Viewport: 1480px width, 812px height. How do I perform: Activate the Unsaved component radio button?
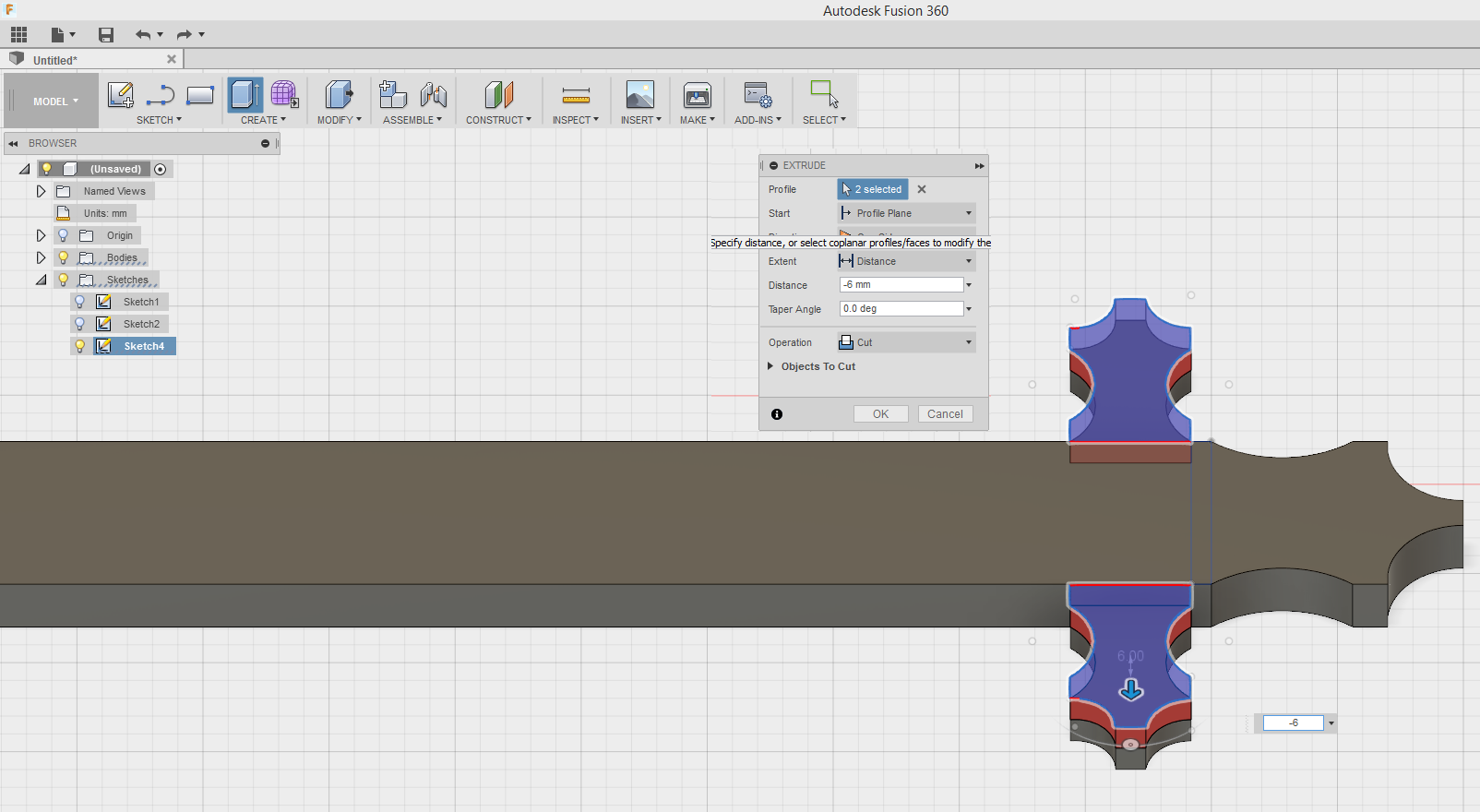(x=161, y=169)
